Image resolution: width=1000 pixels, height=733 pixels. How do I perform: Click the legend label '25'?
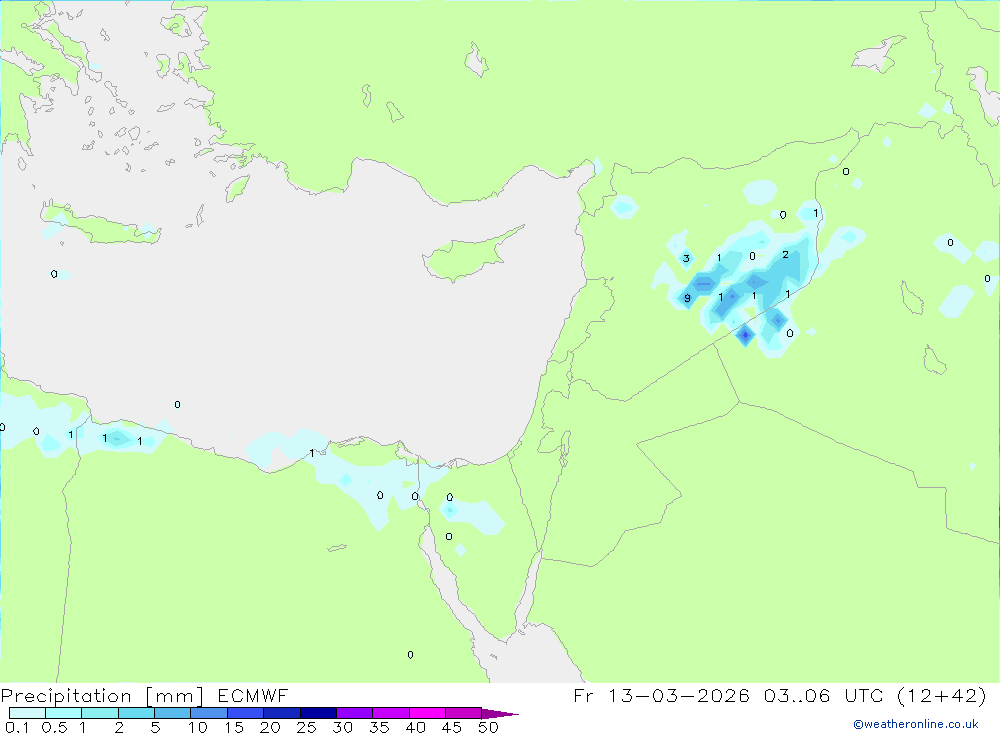coord(307,727)
